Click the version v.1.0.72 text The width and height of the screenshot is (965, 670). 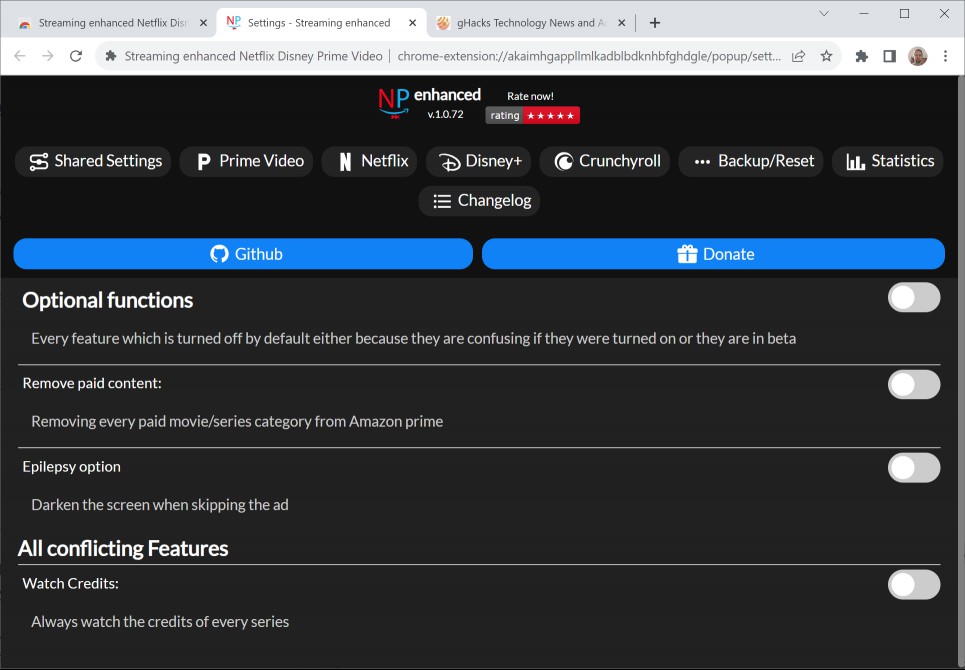446,114
